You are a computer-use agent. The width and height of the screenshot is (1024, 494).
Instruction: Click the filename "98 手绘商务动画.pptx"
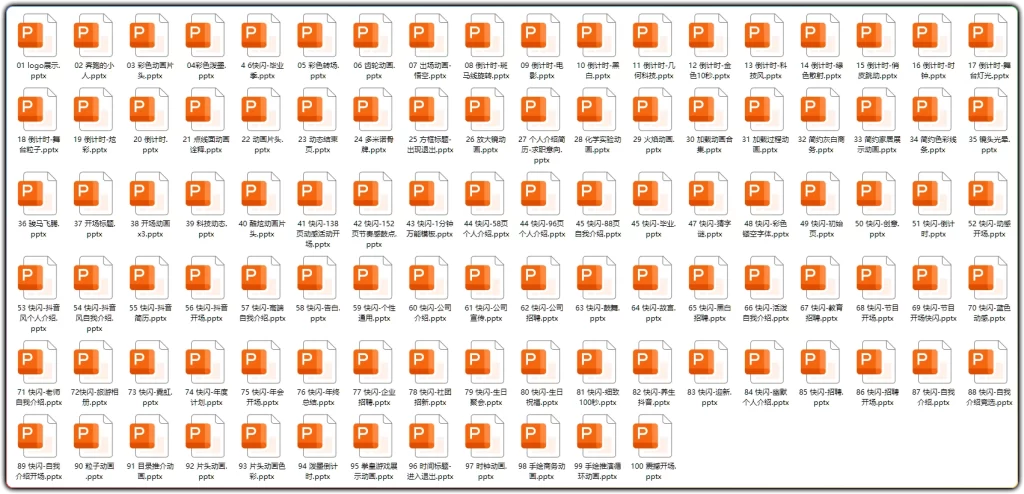pos(541,471)
